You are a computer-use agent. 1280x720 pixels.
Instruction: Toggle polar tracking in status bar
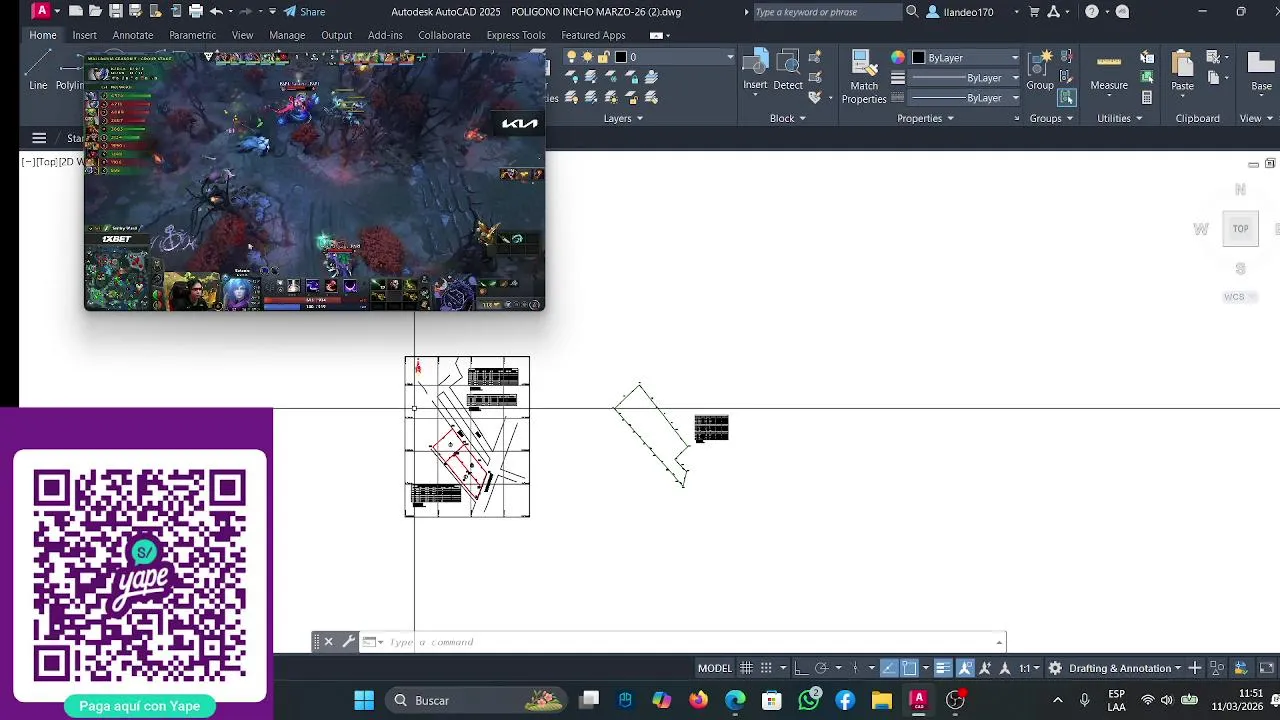pos(821,668)
